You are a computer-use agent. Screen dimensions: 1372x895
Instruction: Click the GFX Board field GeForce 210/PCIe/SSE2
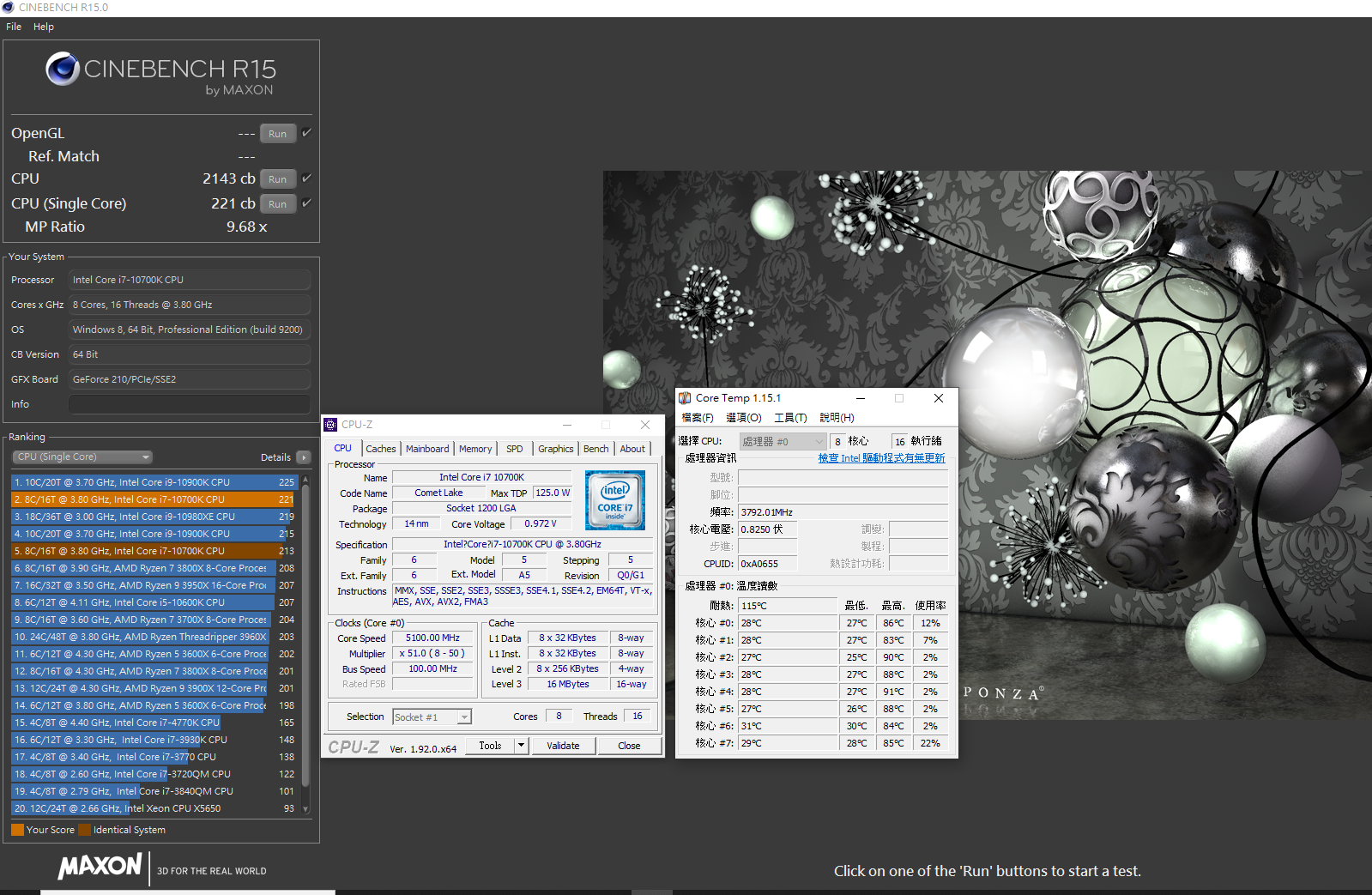point(190,379)
